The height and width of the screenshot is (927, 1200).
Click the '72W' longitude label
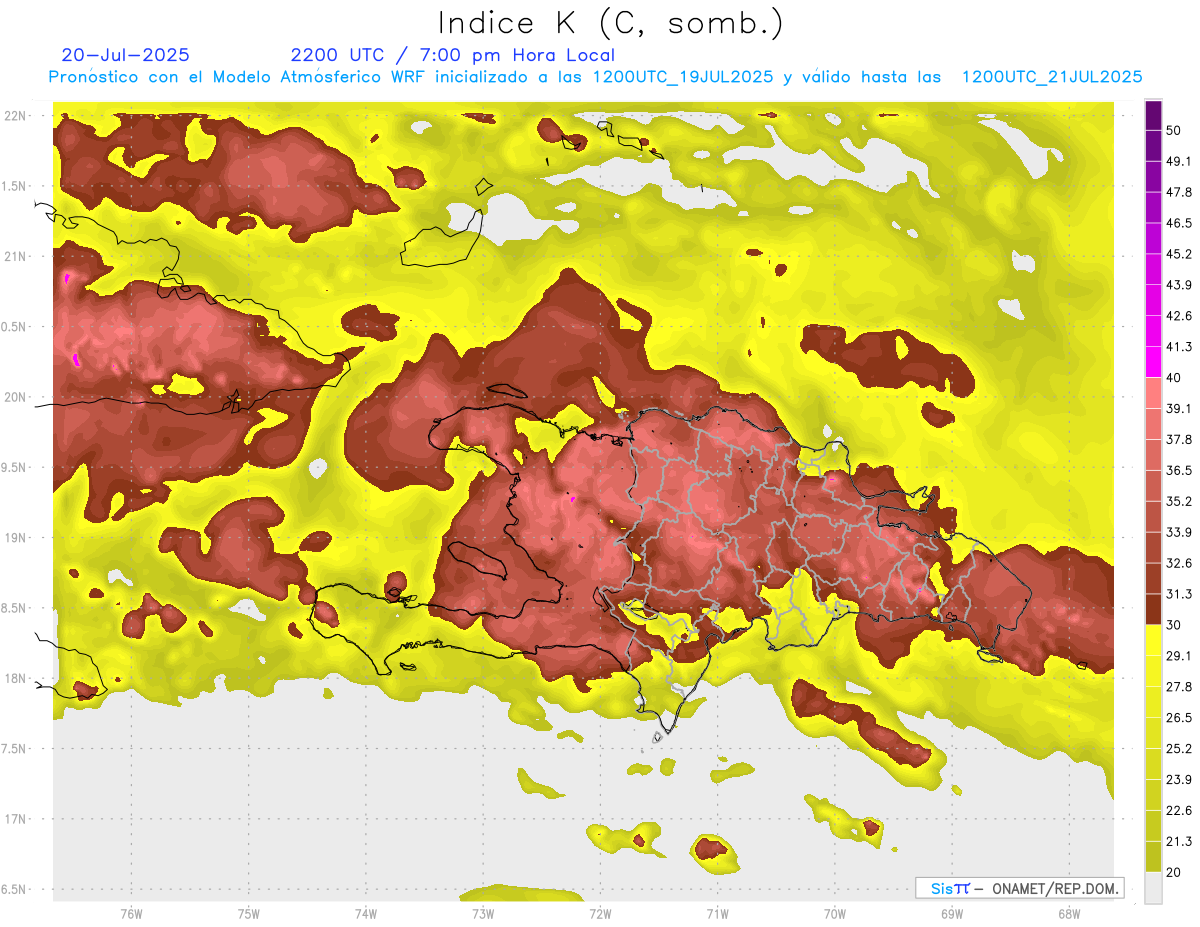click(600, 913)
